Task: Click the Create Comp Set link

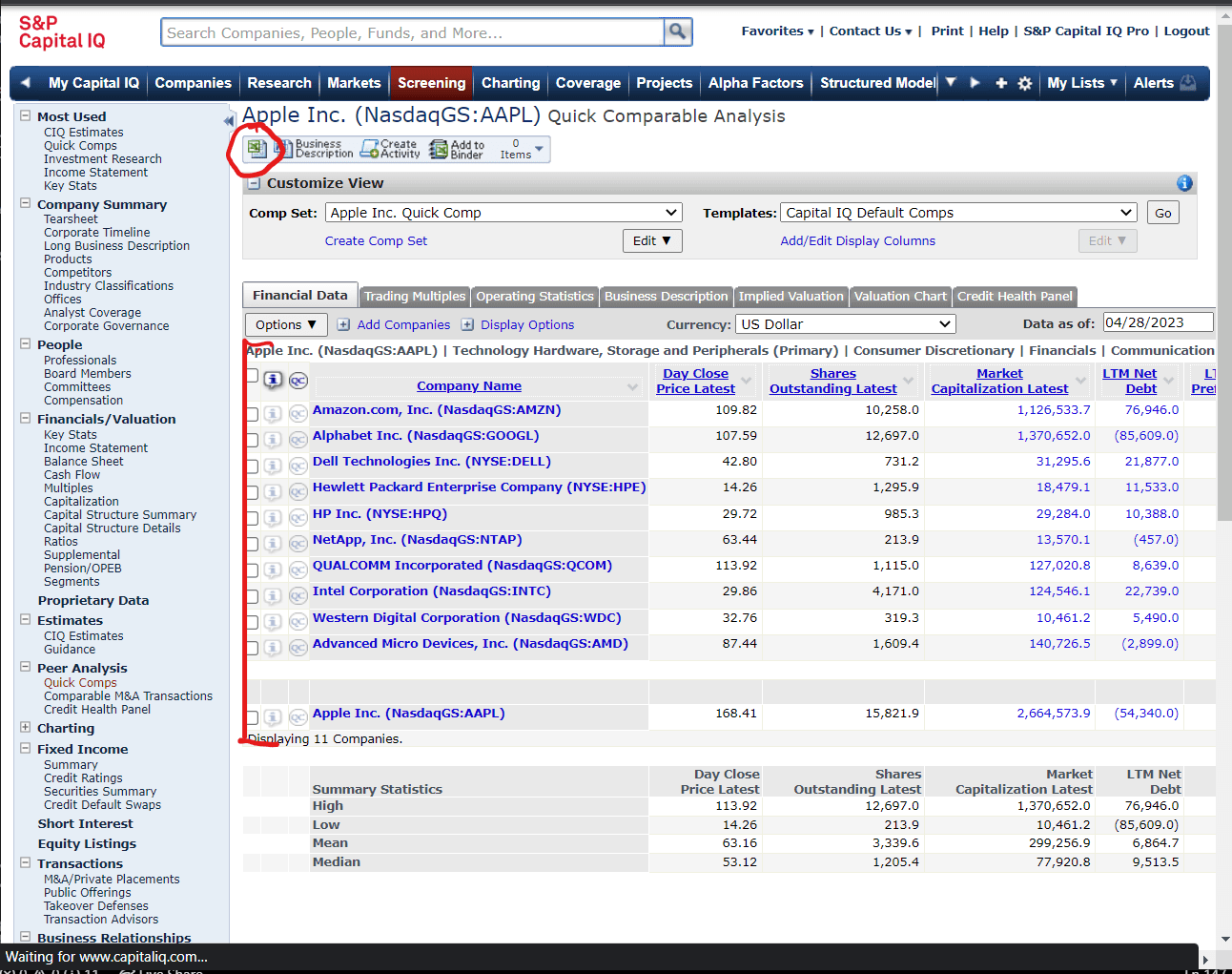Action: (x=376, y=240)
